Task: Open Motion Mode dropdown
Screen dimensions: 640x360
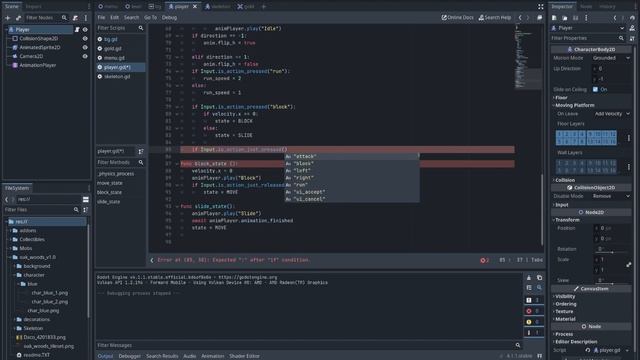Action: point(611,58)
